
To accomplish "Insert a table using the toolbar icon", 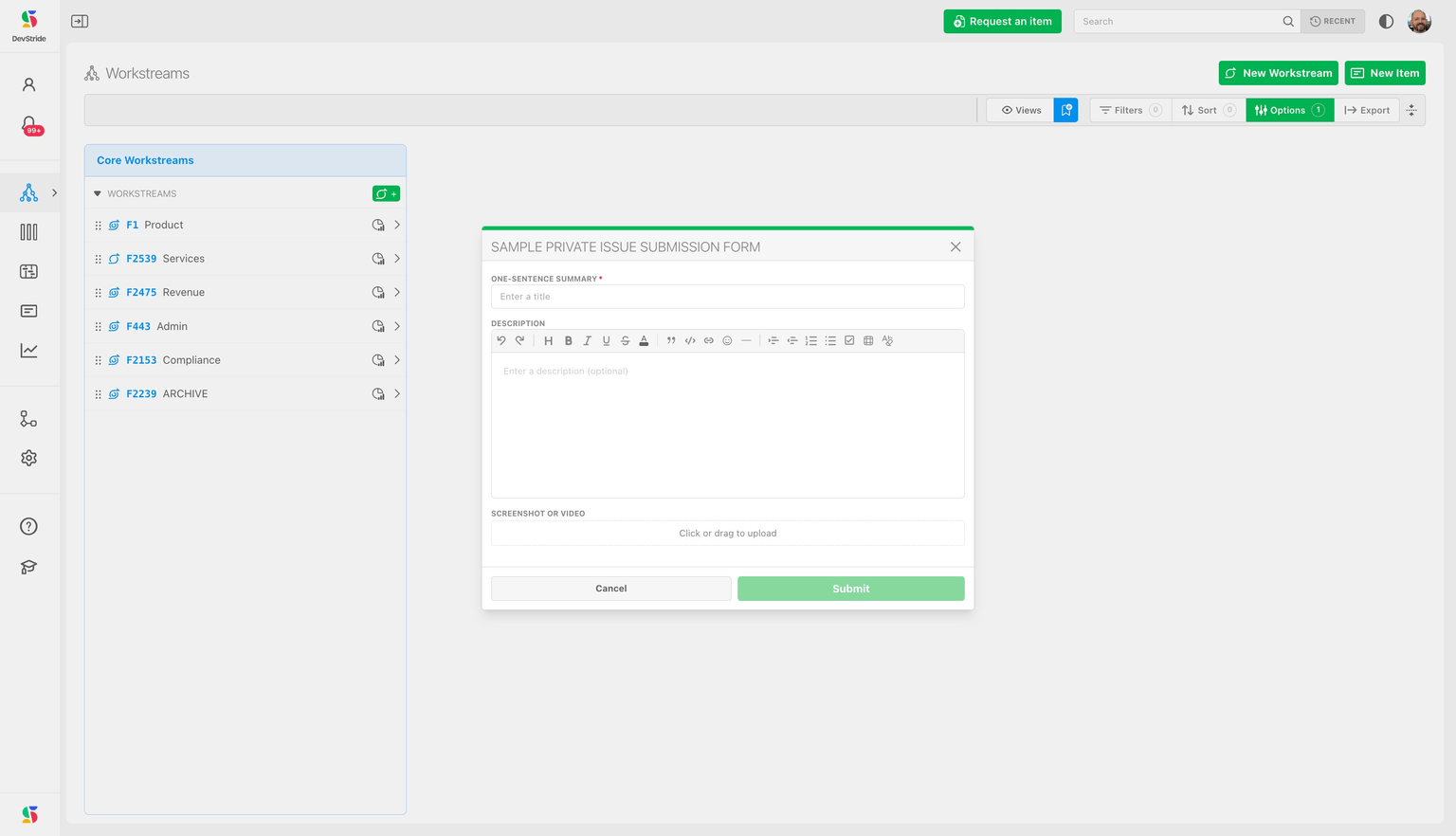I will (868, 341).
